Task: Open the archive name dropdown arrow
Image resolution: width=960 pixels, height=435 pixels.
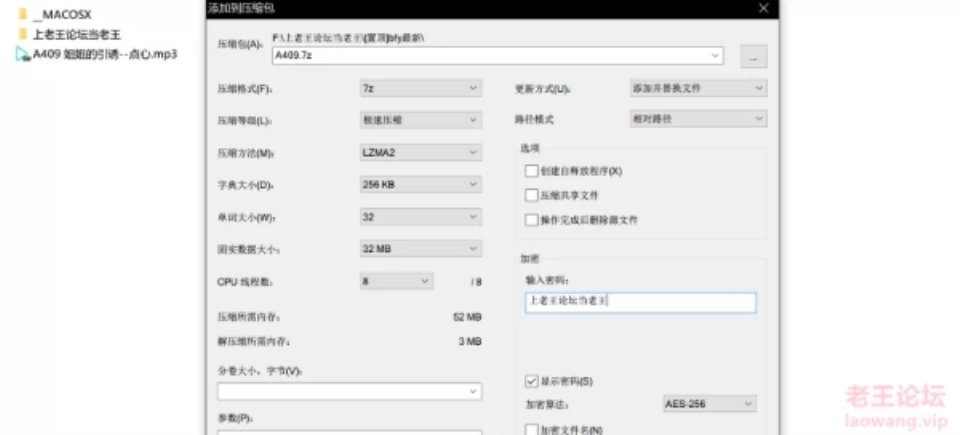Action: coord(714,55)
